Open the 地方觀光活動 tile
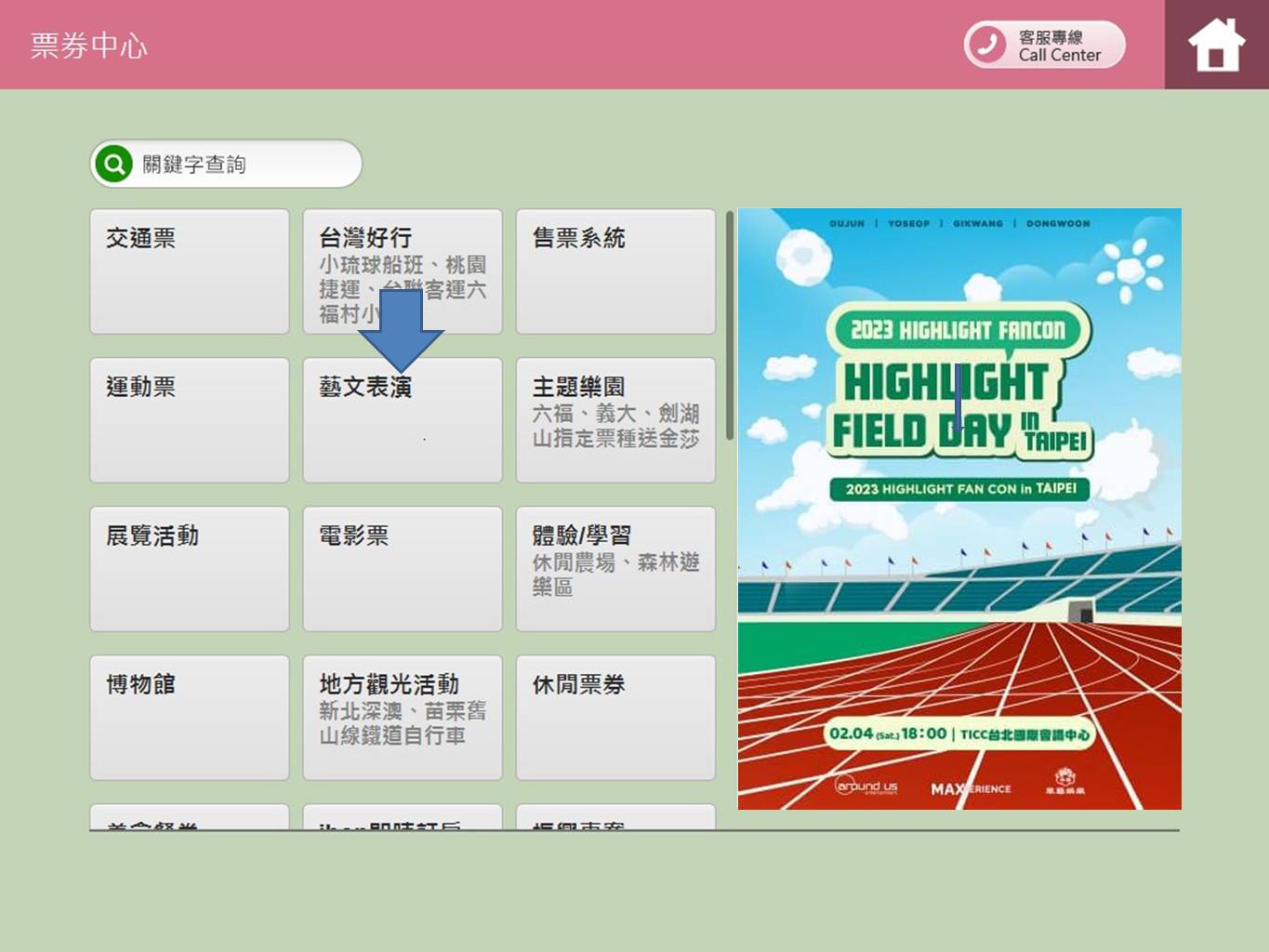 pyautogui.click(x=403, y=718)
